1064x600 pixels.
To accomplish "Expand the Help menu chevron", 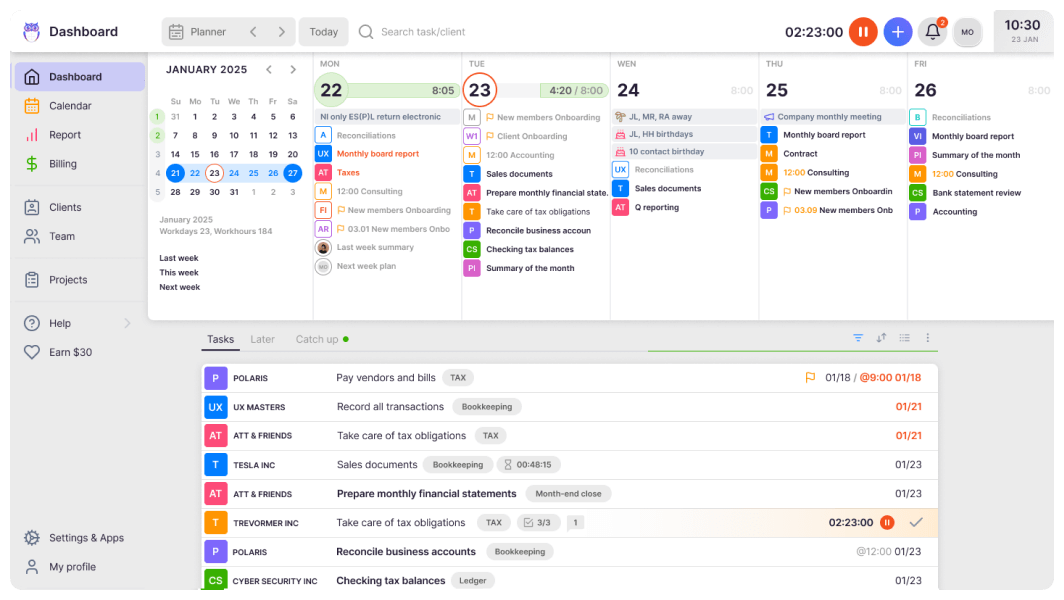I will pyautogui.click(x=127, y=323).
